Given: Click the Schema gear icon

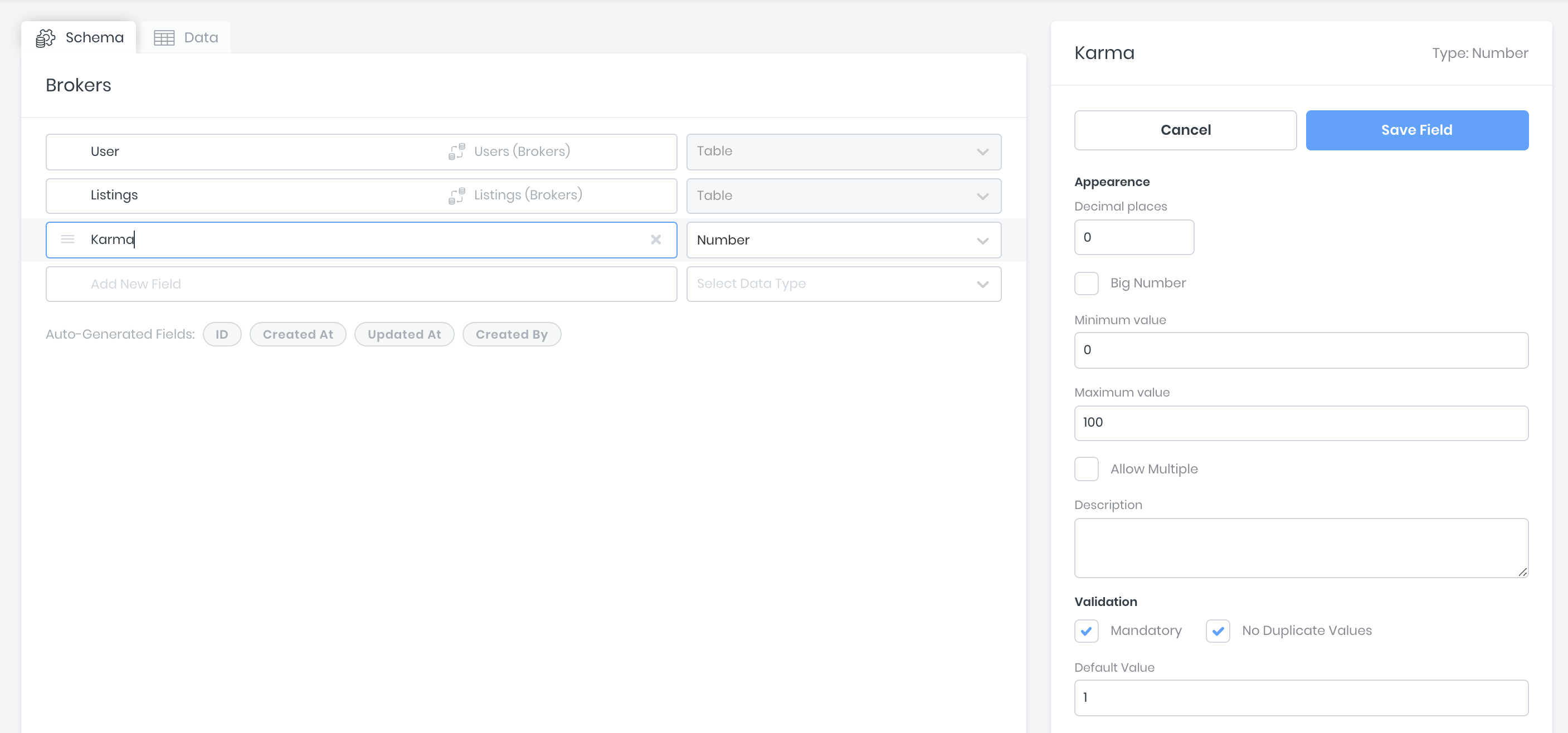Looking at the screenshot, I should pyautogui.click(x=45, y=38).
